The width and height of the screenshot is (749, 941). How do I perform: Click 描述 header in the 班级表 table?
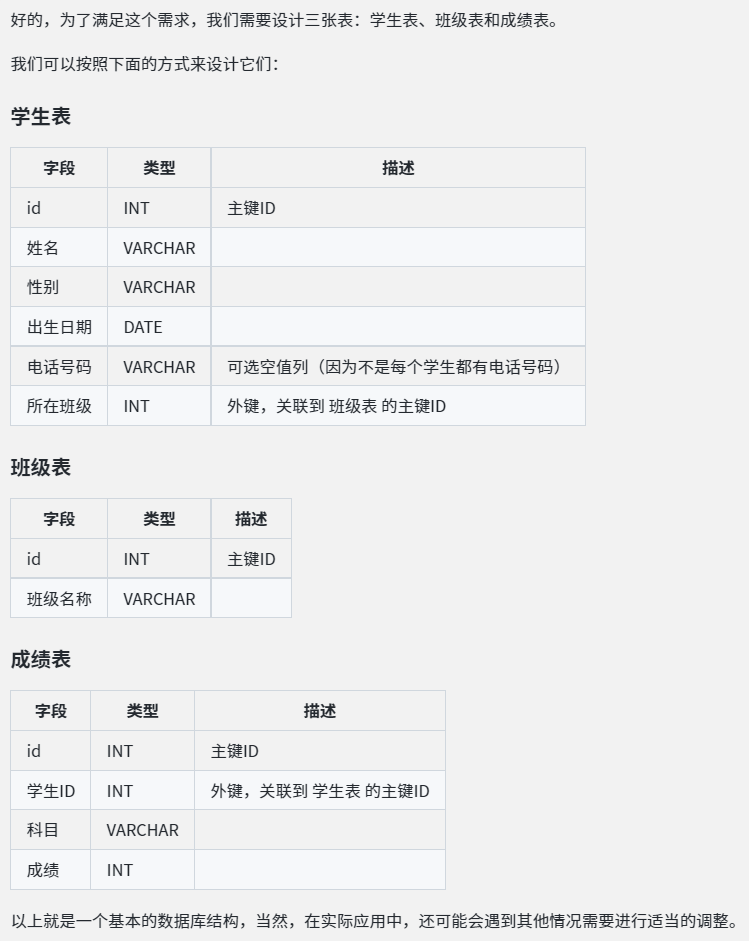(251, 519)
